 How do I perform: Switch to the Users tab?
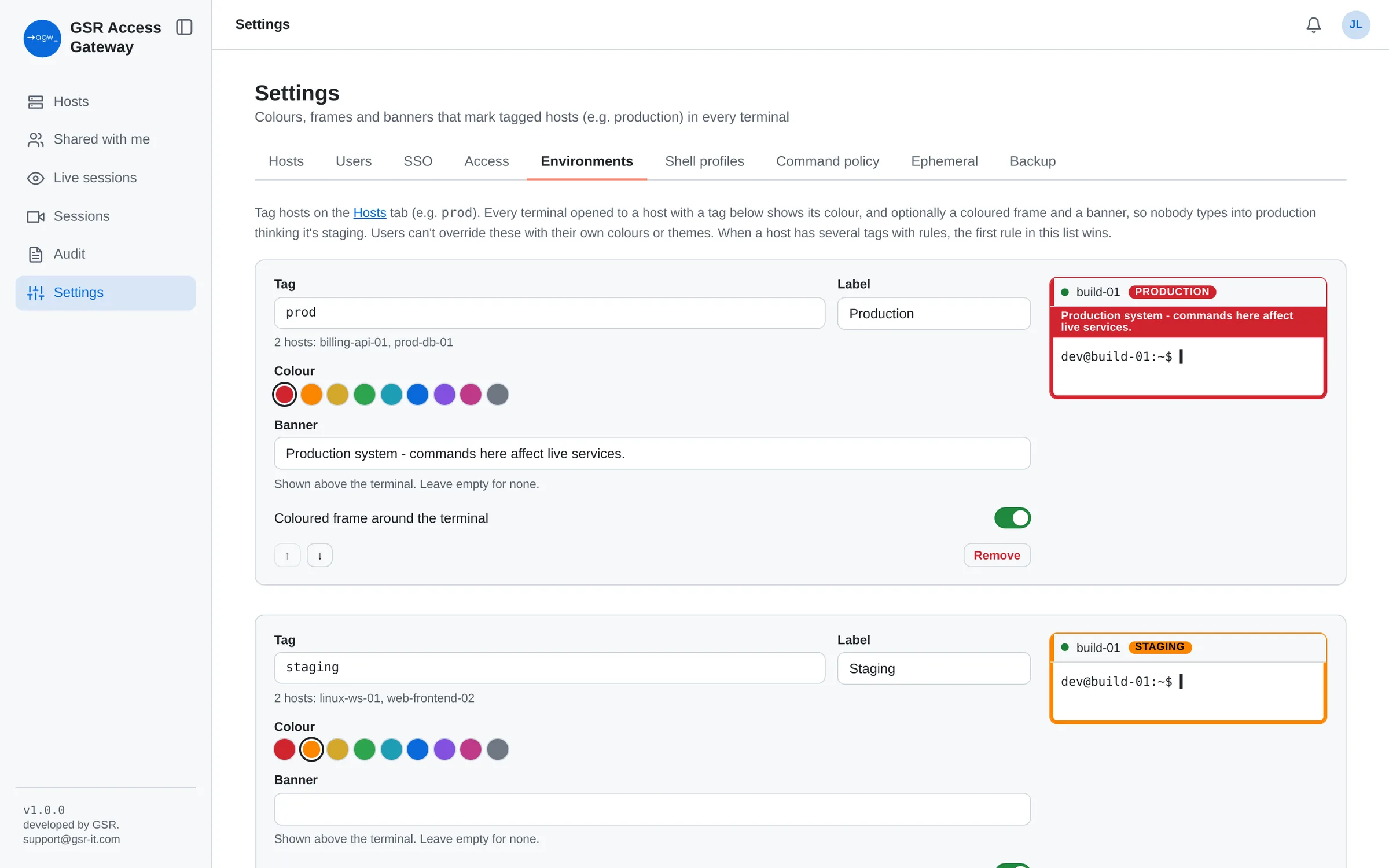(x=354, y=161)
